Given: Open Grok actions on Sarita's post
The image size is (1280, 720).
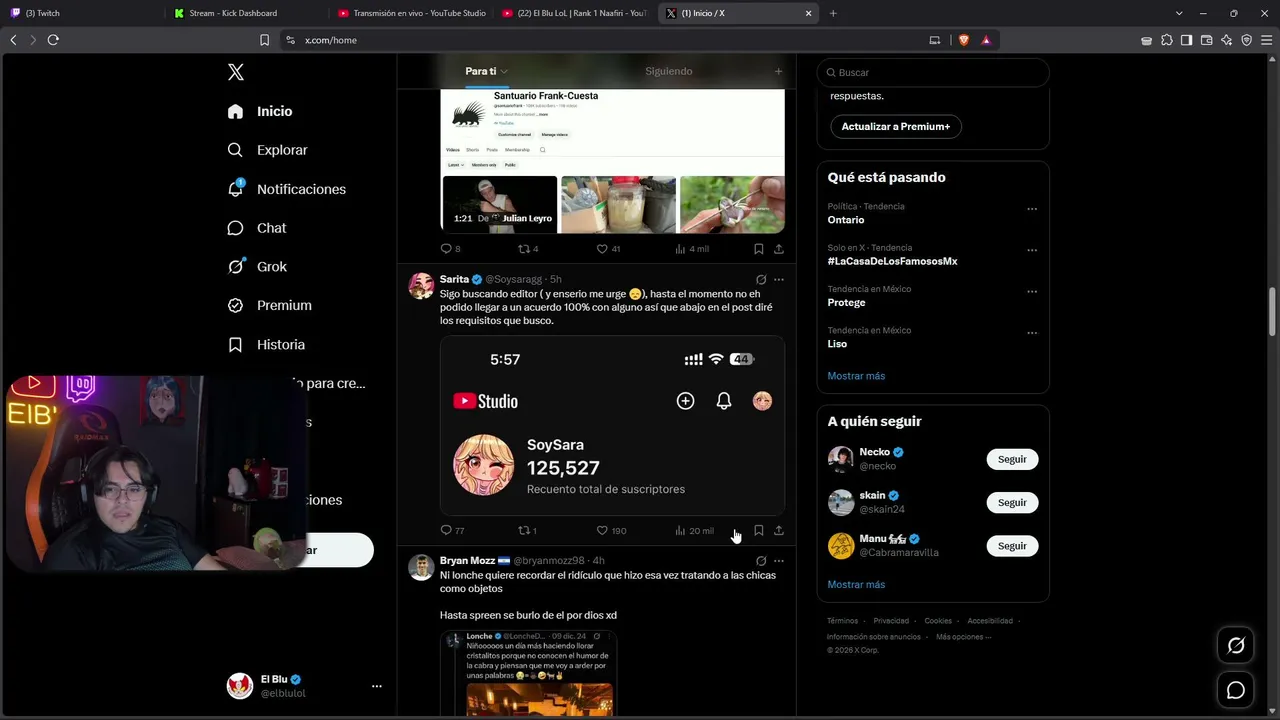Looking at the screenshot, I should tap(761, 280).
